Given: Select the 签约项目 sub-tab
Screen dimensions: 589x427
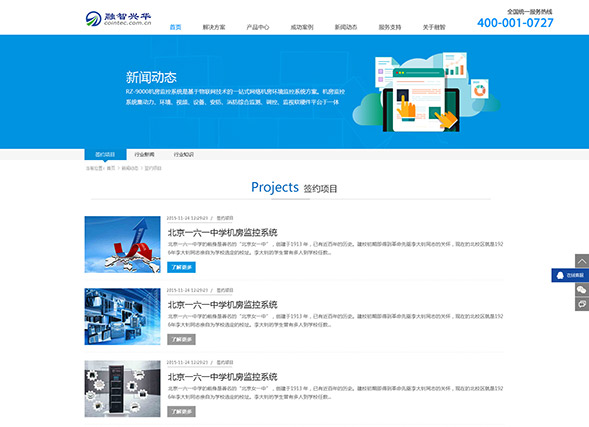Looking at the screenshot, I should click(x=105, y=154).
